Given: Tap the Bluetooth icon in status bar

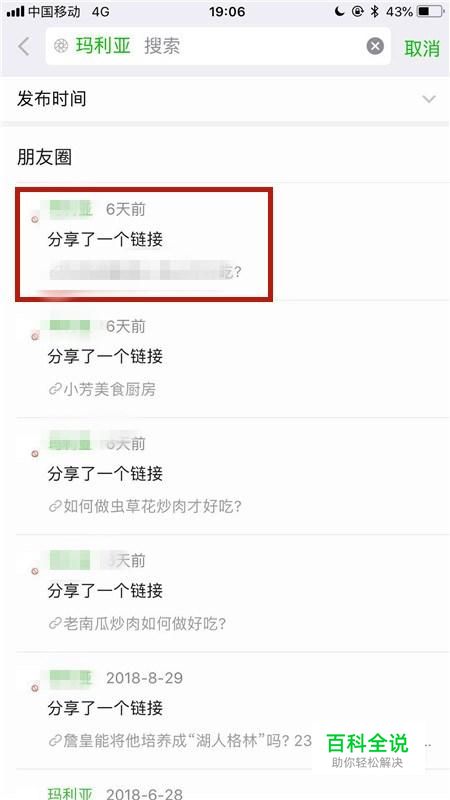Looking at the screenshot, I should click(374, 12).
